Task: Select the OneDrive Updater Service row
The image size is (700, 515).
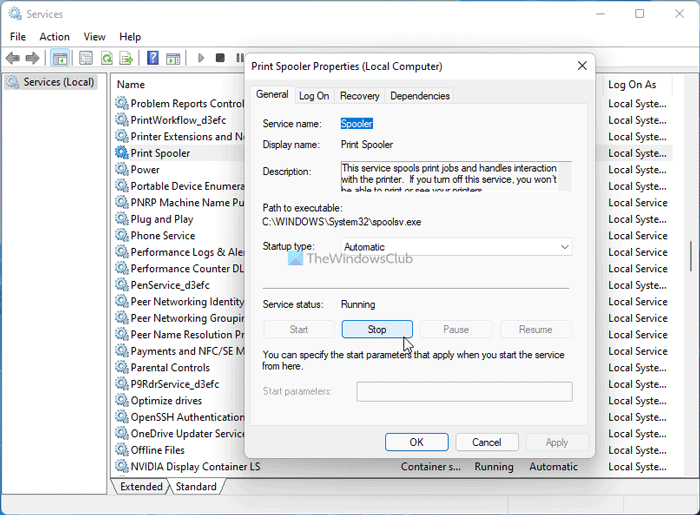Action: 179,433
